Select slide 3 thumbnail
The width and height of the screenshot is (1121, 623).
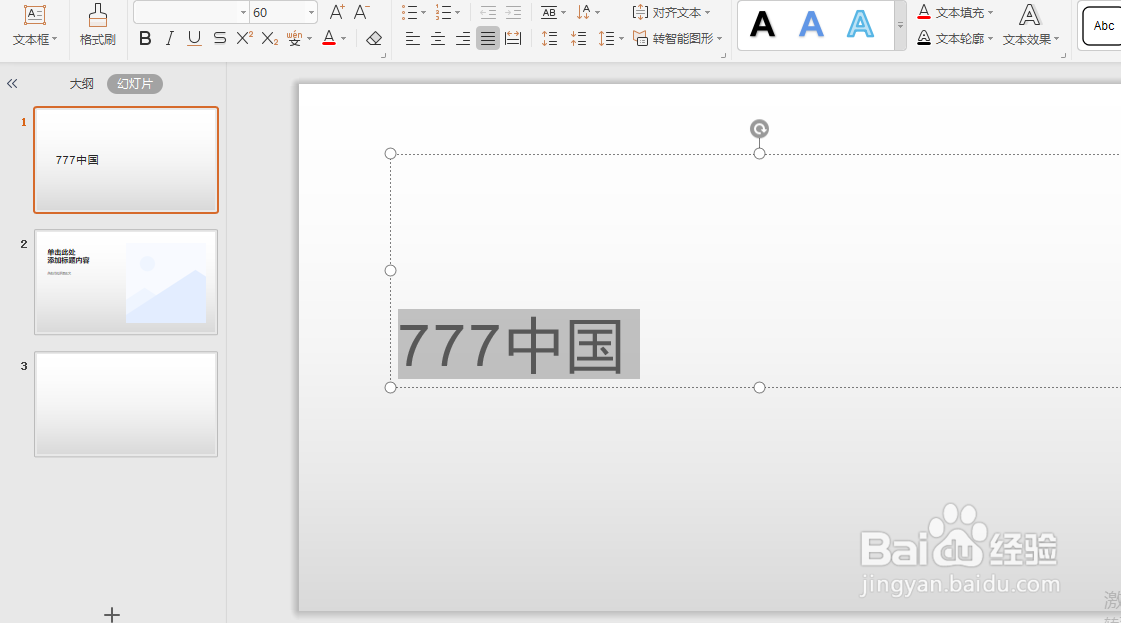pos(125,404)
